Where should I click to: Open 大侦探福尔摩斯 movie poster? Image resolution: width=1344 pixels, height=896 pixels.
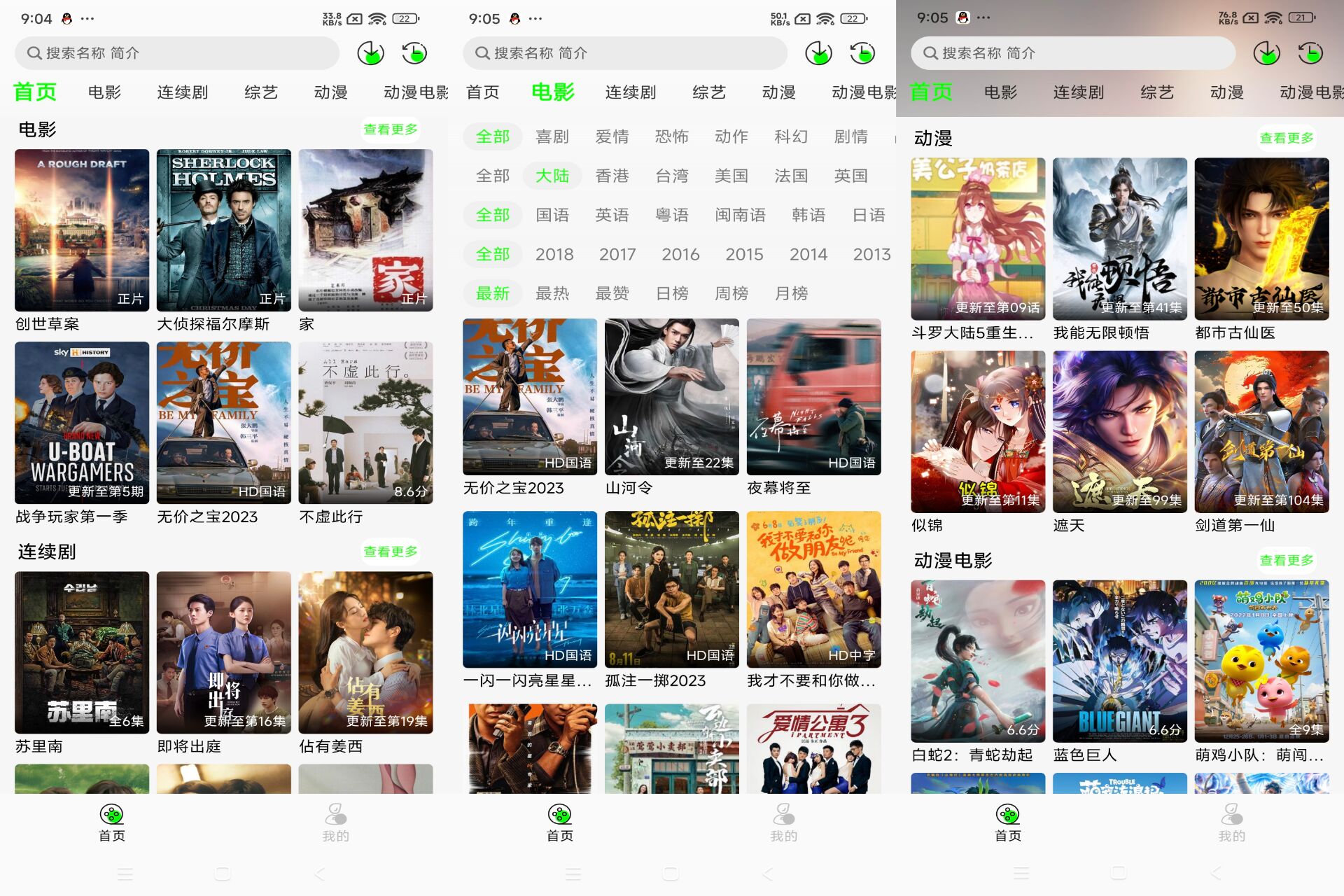point(224,230)
